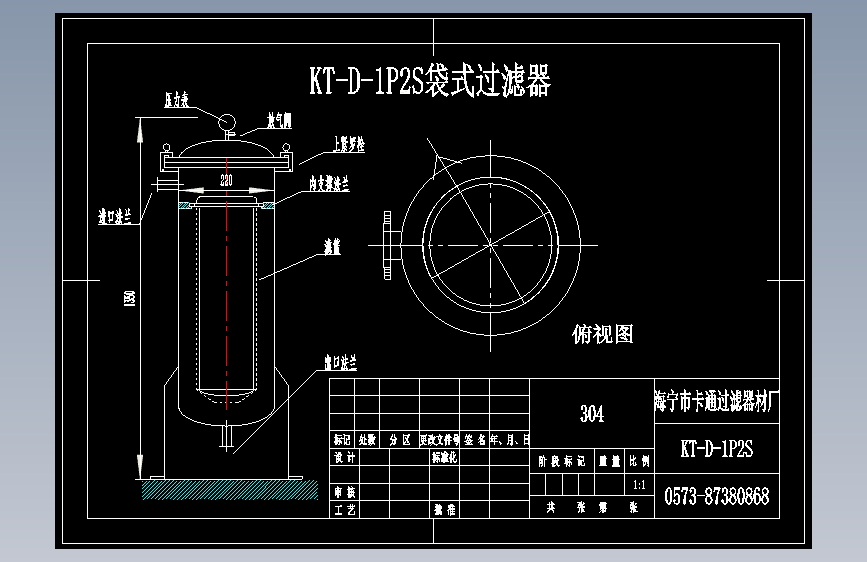Image resolution: width=867 pixels, height=562 pixels.
Task: Click the '分 区' header cell
Action: click(x=399, y=440)
